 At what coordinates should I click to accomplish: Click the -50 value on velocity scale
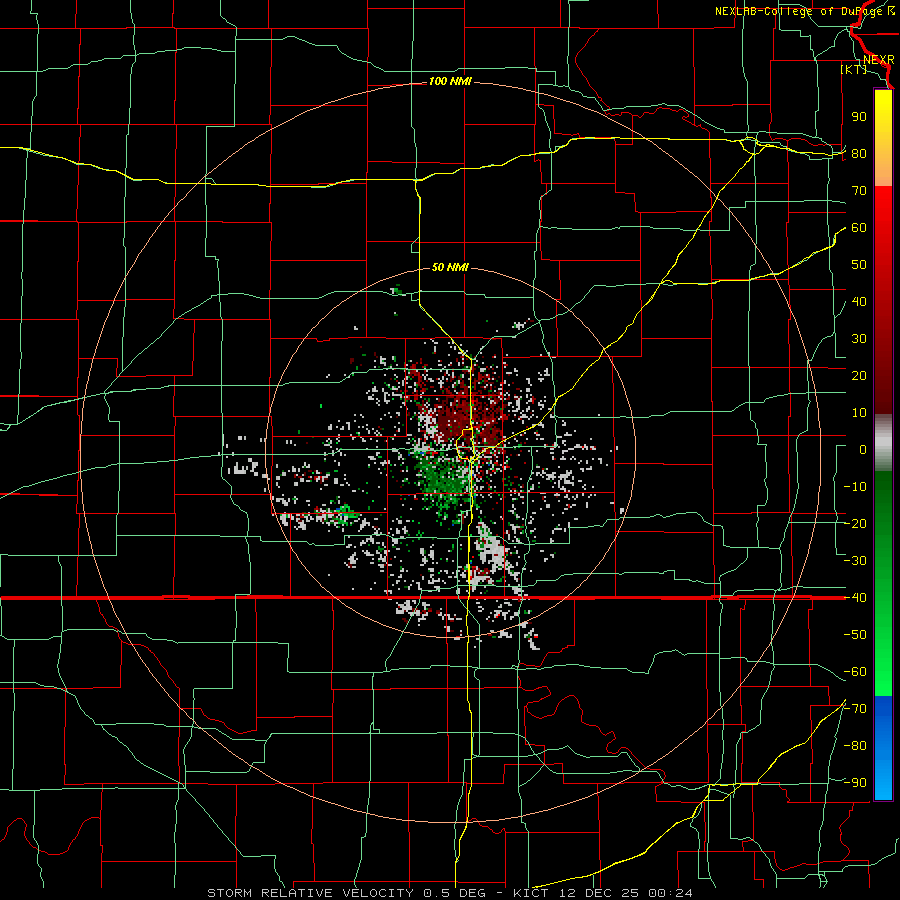(x=855, y=635)
